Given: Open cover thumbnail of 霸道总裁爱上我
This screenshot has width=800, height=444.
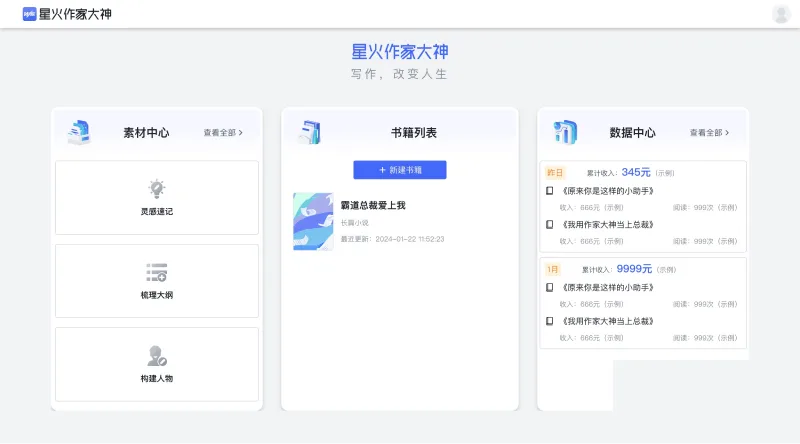Looking at the screenshot, I should pyautogui.click(x=313, y=221).
